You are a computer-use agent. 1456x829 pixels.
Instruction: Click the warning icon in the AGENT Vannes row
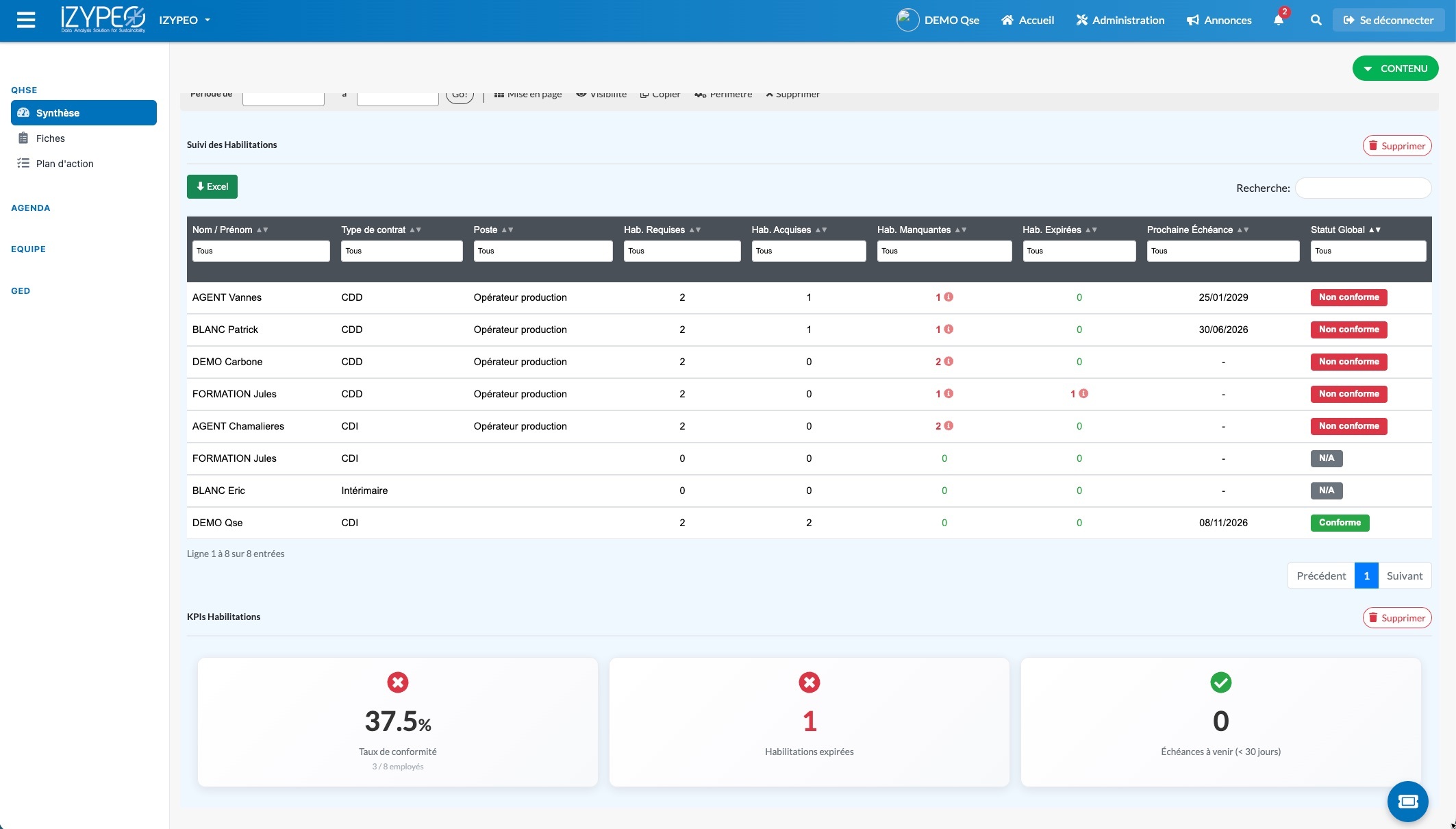(x=949, y=297)
